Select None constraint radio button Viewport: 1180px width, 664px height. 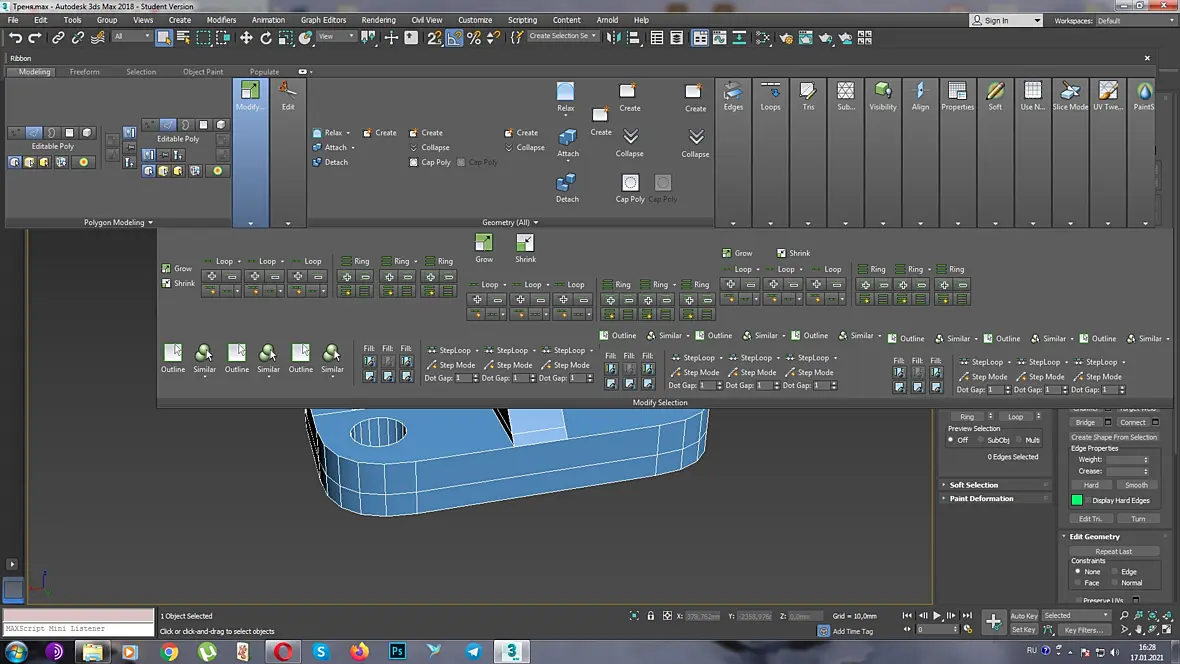[x=1078, y=571]
